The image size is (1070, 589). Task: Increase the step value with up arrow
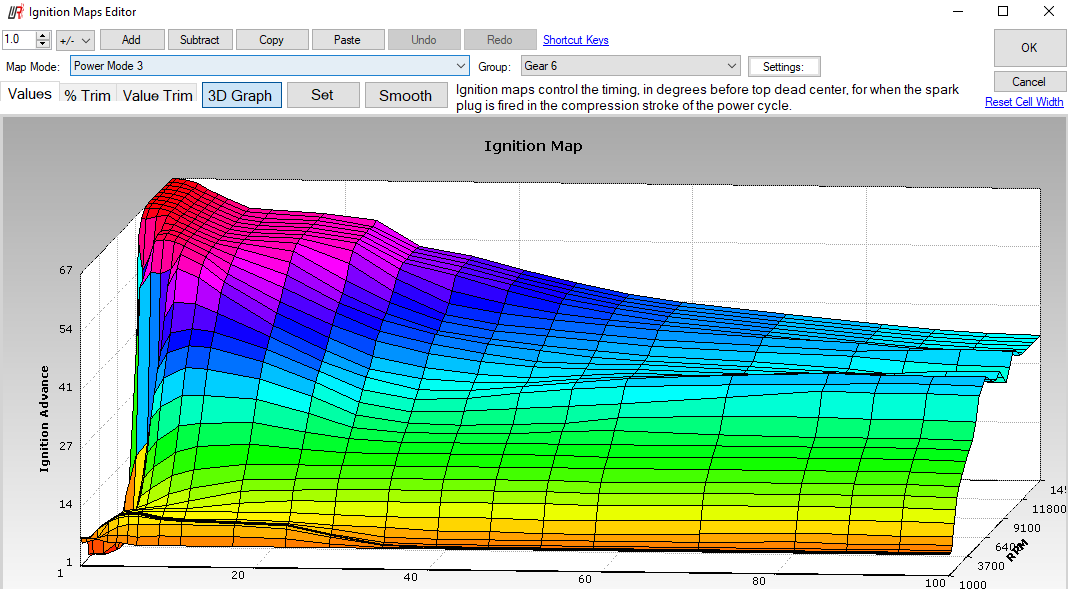click(x=43, y=36)
